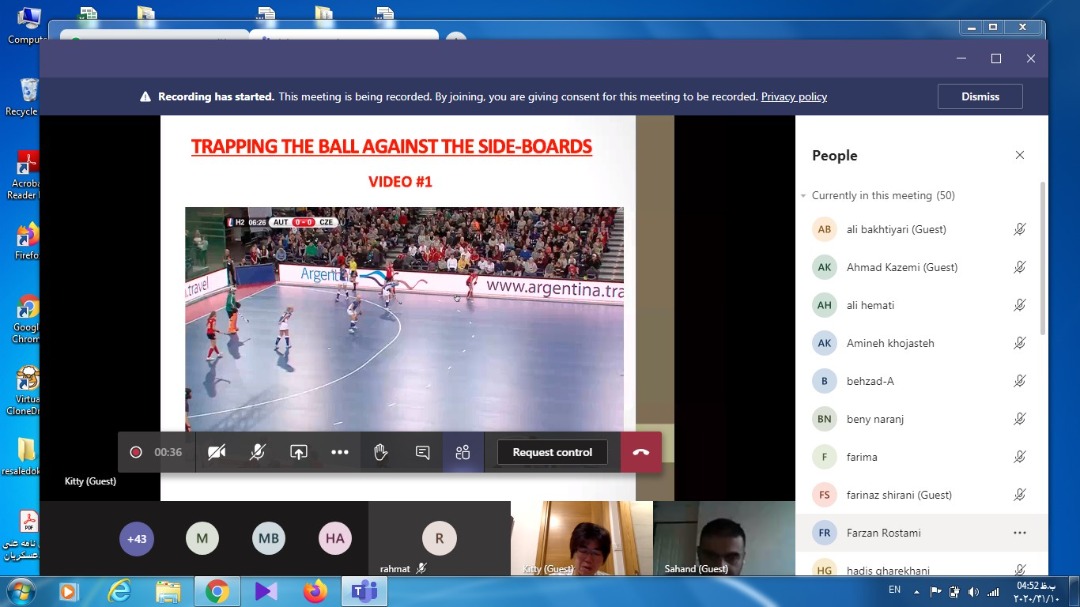1080x607 pixels.
Task: Click the Request control button
Action: [552, 452]
